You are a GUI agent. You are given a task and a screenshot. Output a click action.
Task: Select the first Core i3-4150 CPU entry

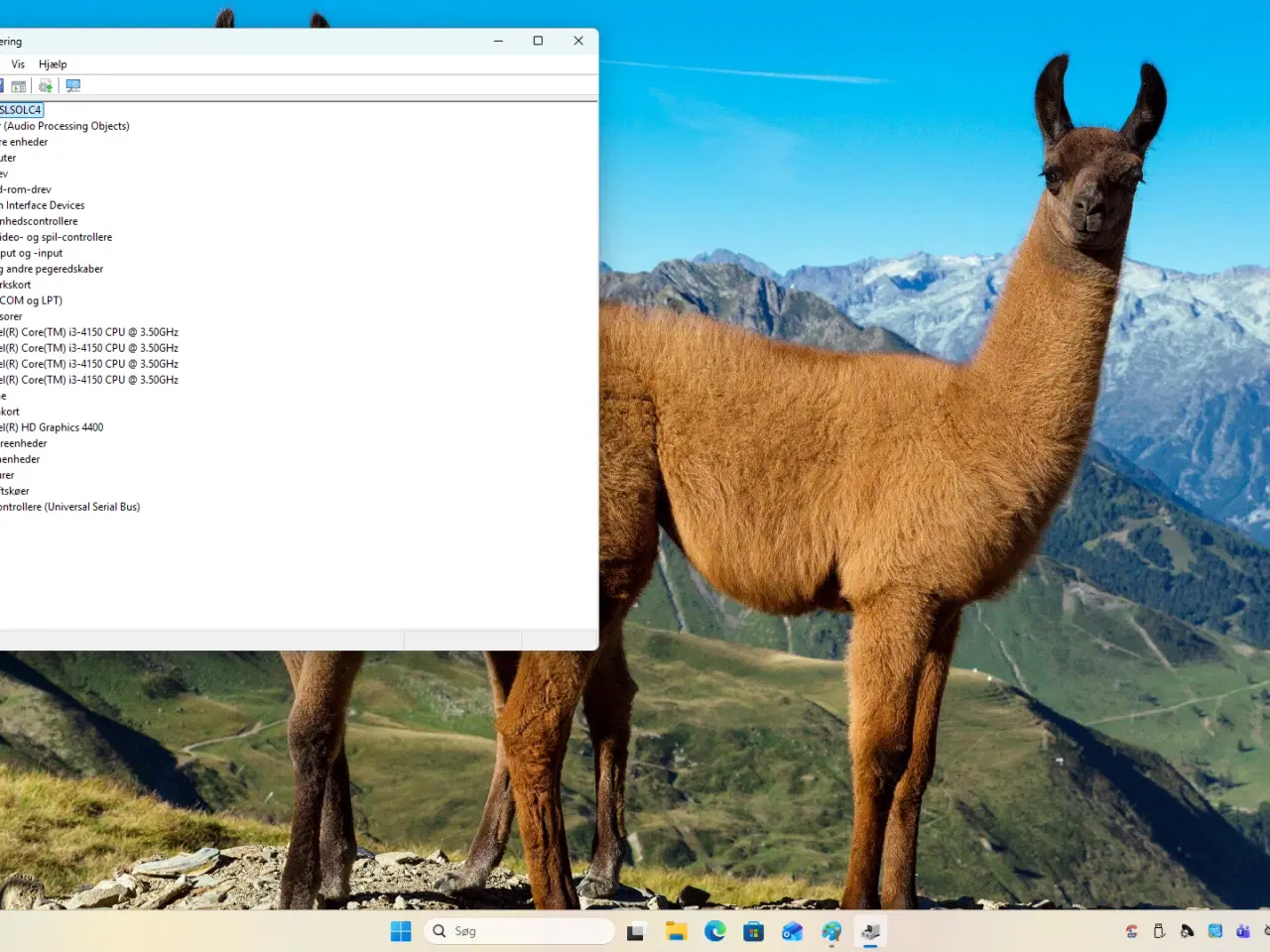pyautogui.click(x=91, y=332)
